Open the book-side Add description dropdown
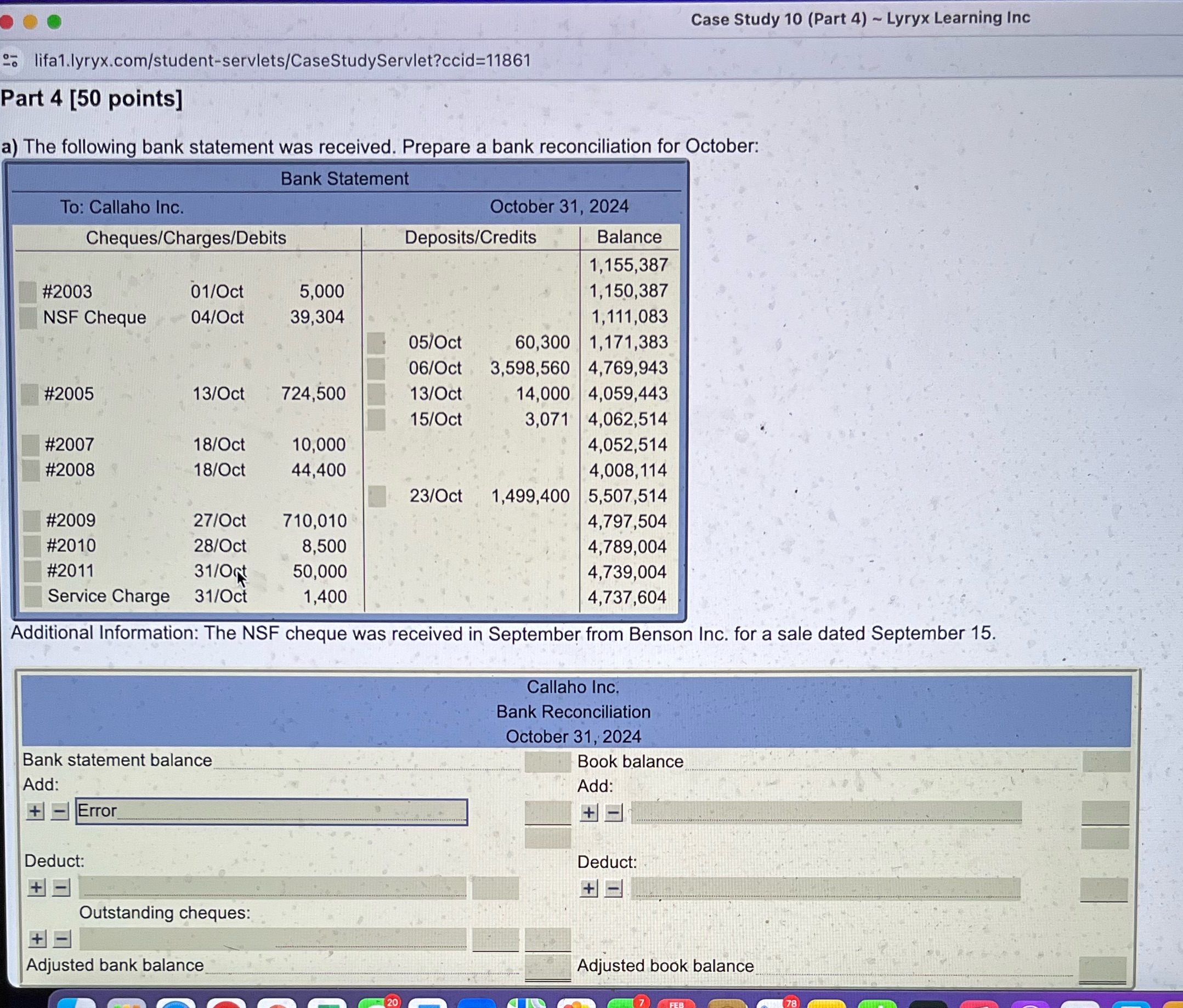 pos(825,812)
